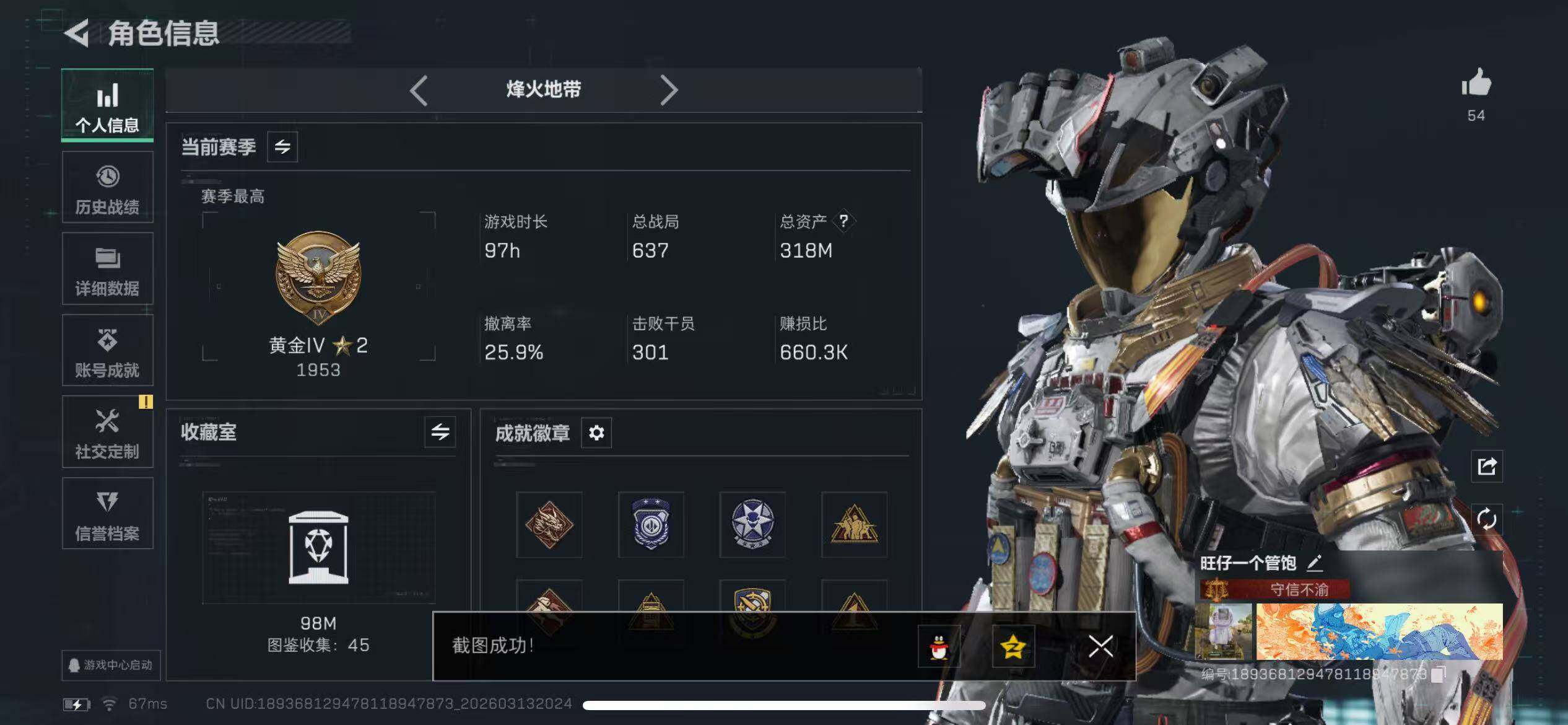Copy the player ID number with the copy icon

coord(1439,674)
